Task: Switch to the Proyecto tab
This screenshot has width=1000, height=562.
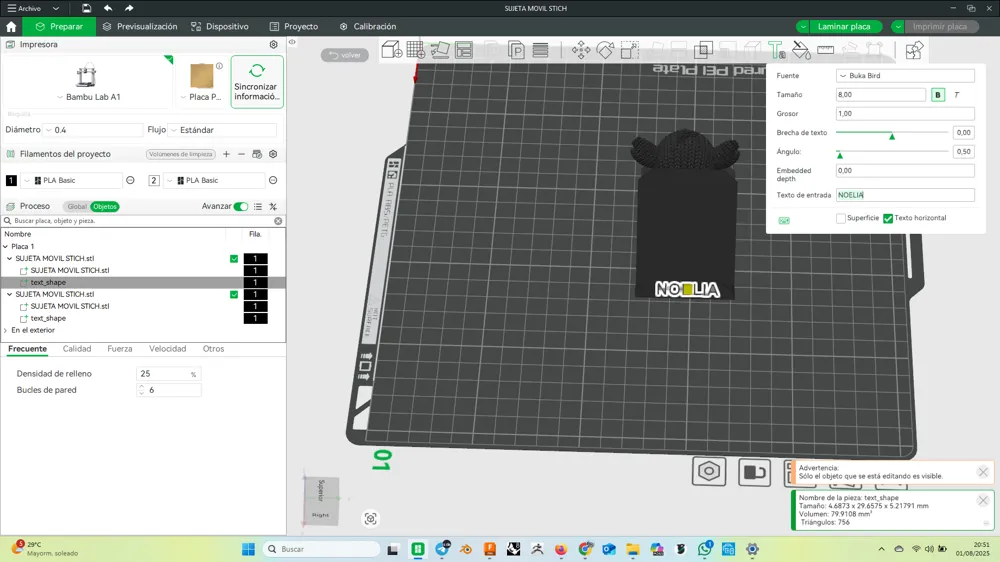Action: [294, 27]
